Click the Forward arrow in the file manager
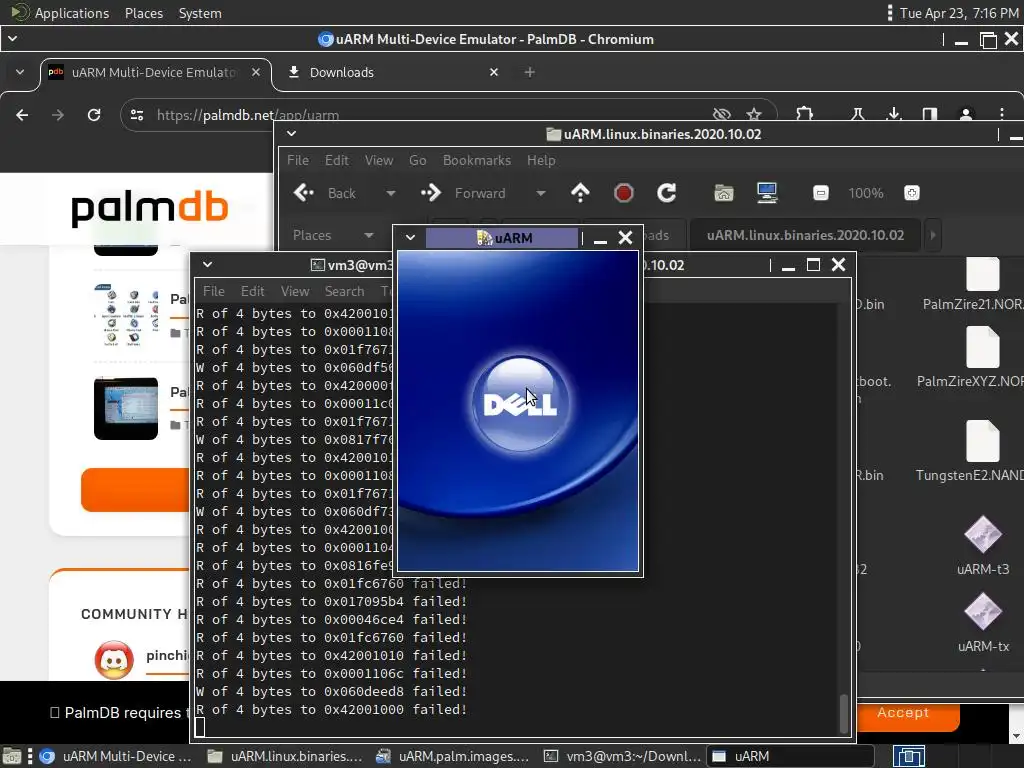Screen dimensions: 1024x768 (430, 193)
